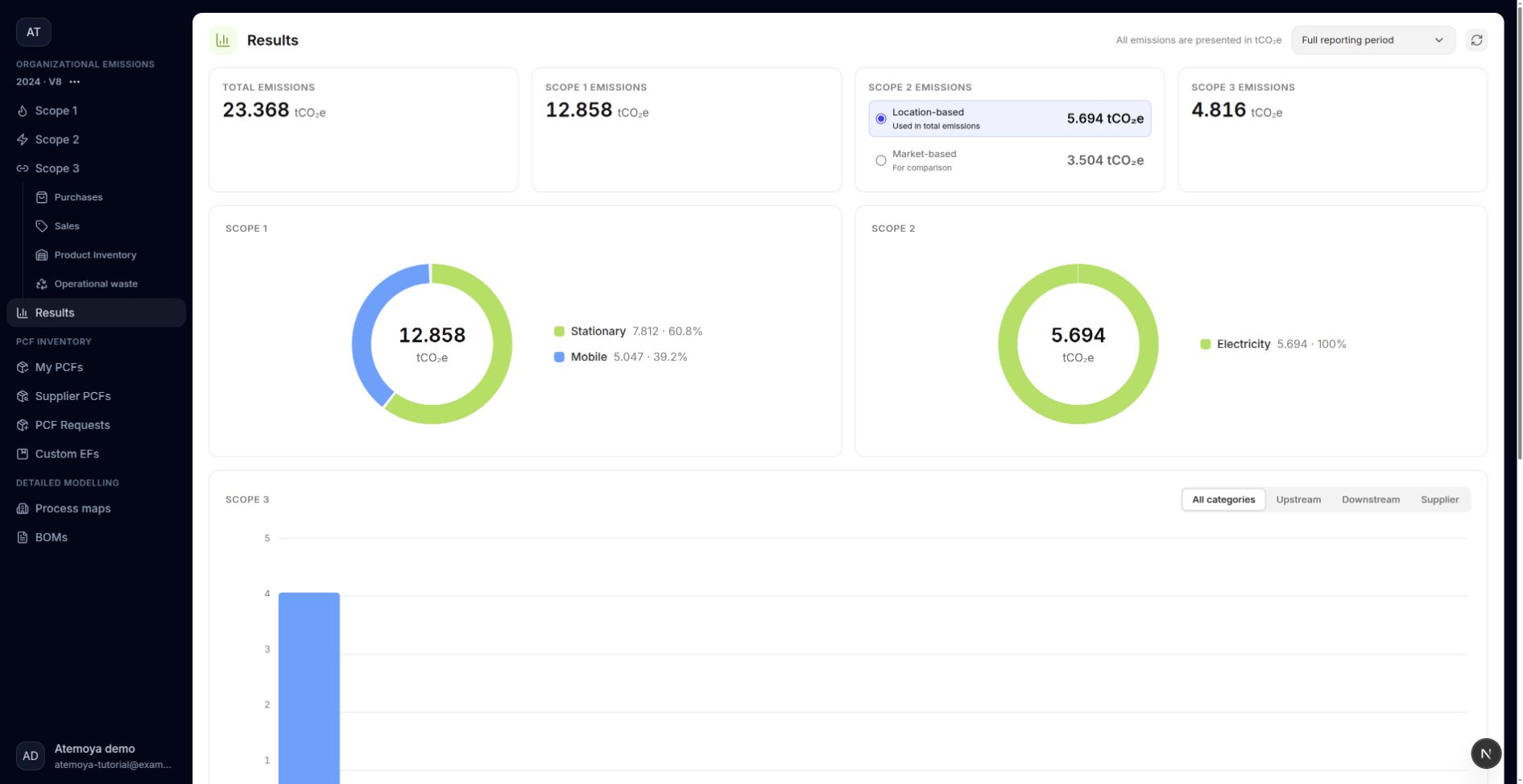Image resolution: width=1523 pixels, height=784 pixels.
Task: Click the Sales tag icon
Action: 42,226
